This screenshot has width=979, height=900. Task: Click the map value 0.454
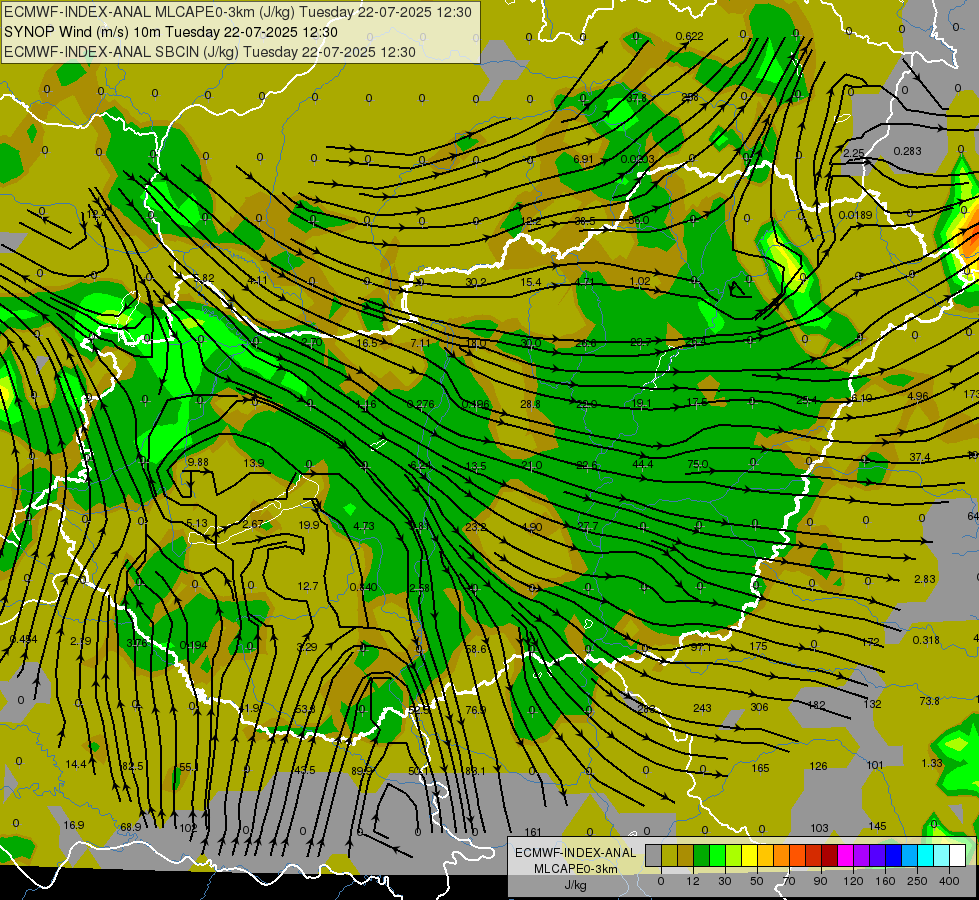coord(23,640)
